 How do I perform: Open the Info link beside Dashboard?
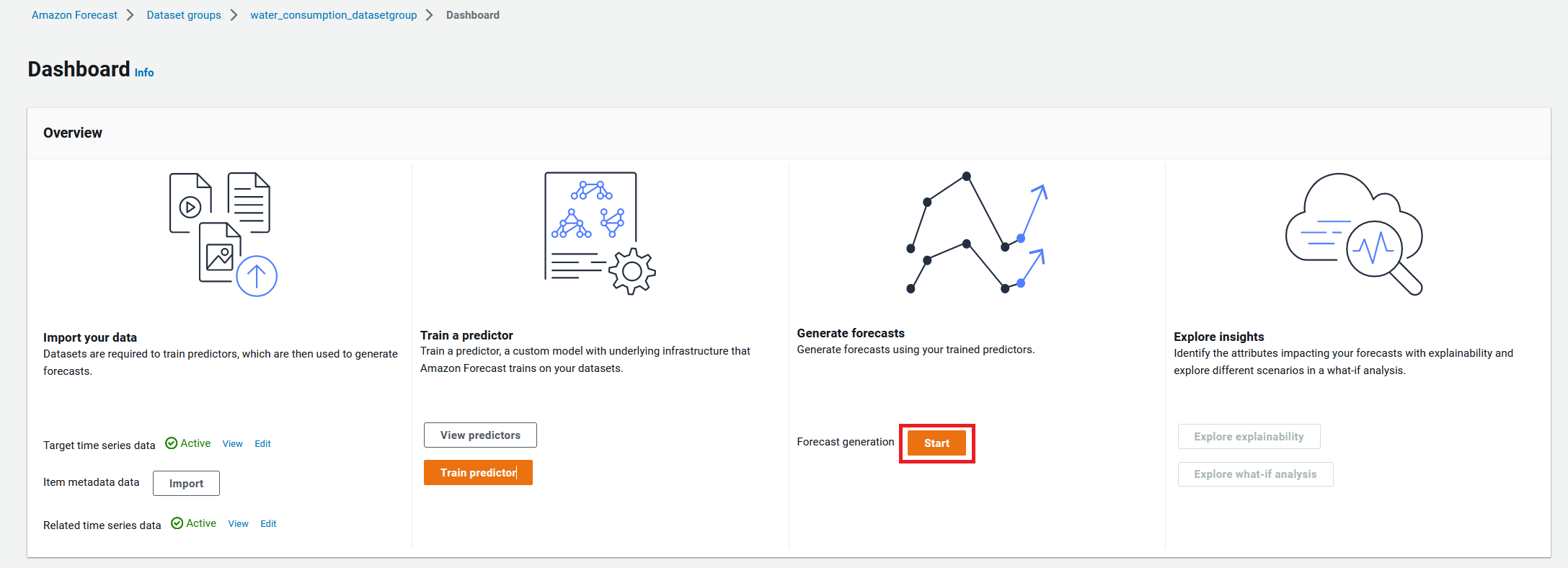point(144,73)
